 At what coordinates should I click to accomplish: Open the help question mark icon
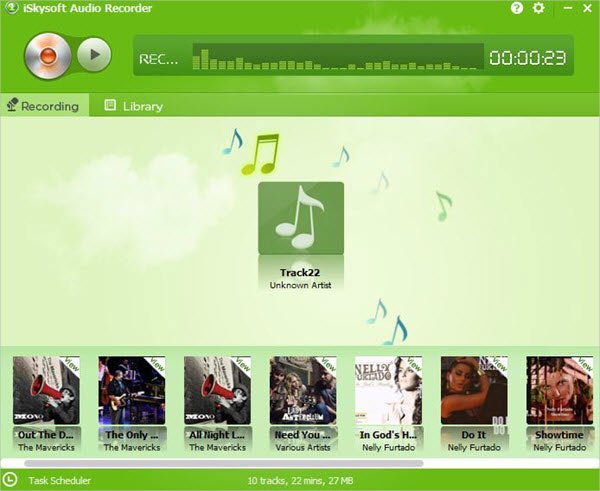[x=517, y=8]
